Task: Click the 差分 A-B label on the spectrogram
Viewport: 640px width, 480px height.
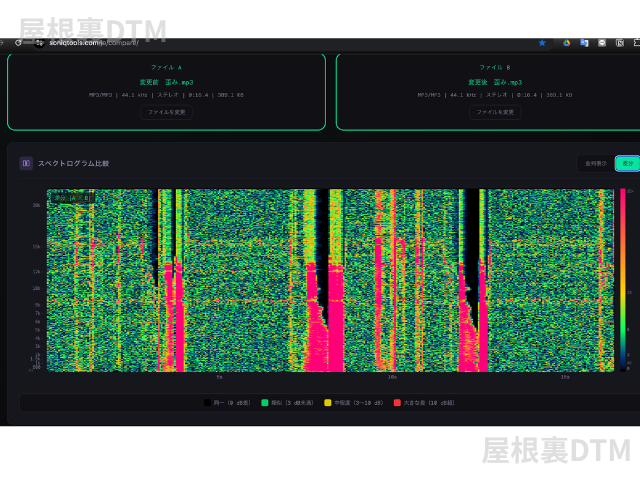Action: (x=72, y=198)
